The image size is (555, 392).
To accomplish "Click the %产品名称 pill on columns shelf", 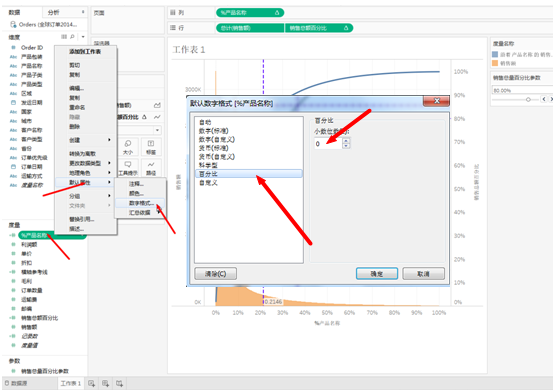I will [250, 13].
